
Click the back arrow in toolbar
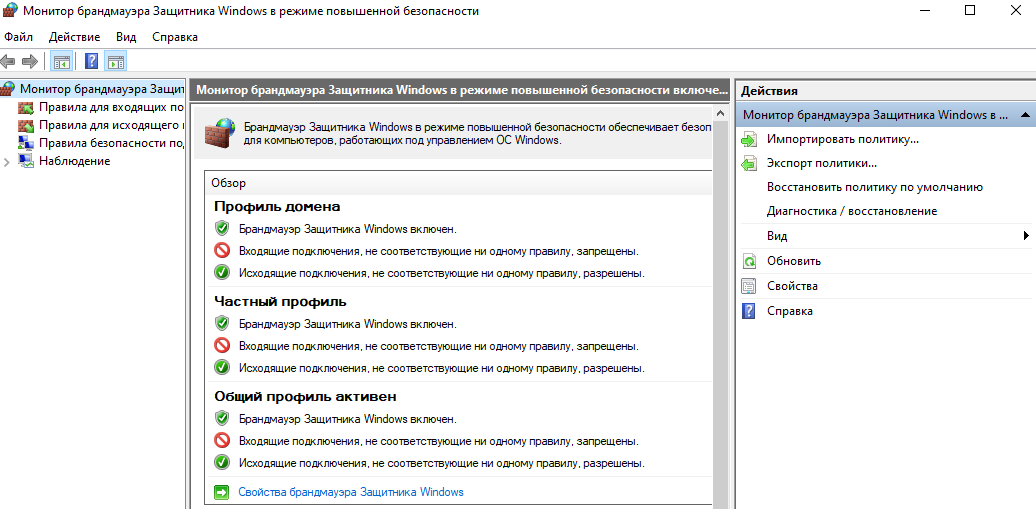click(x=9, y=61)
